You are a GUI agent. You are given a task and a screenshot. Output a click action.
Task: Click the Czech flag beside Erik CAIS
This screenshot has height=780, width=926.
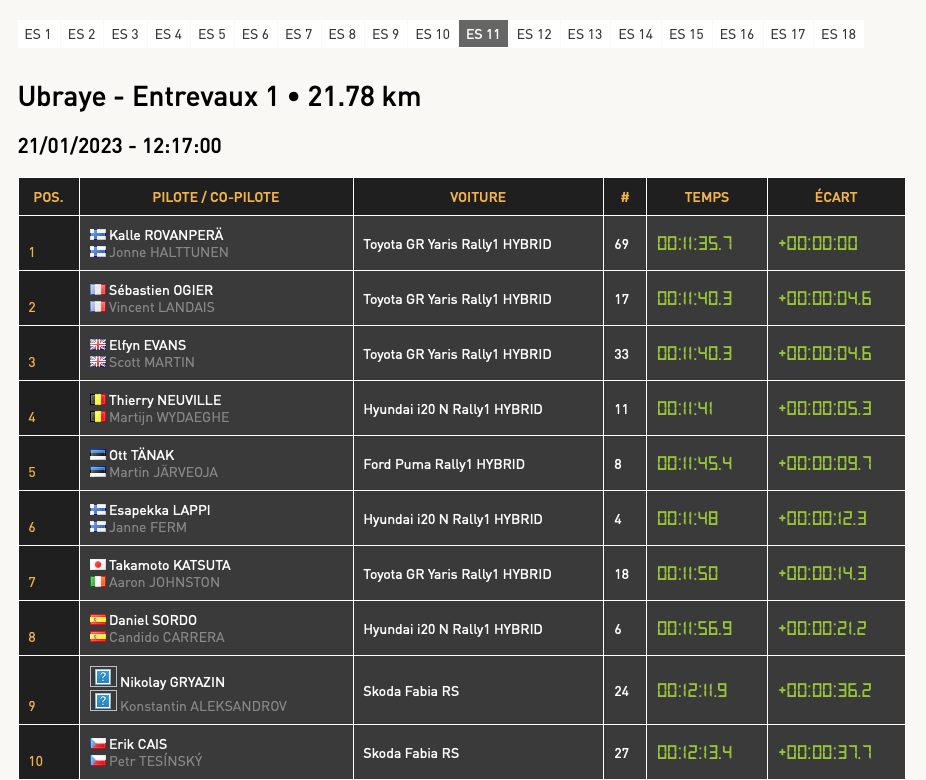tap(98, 743)
